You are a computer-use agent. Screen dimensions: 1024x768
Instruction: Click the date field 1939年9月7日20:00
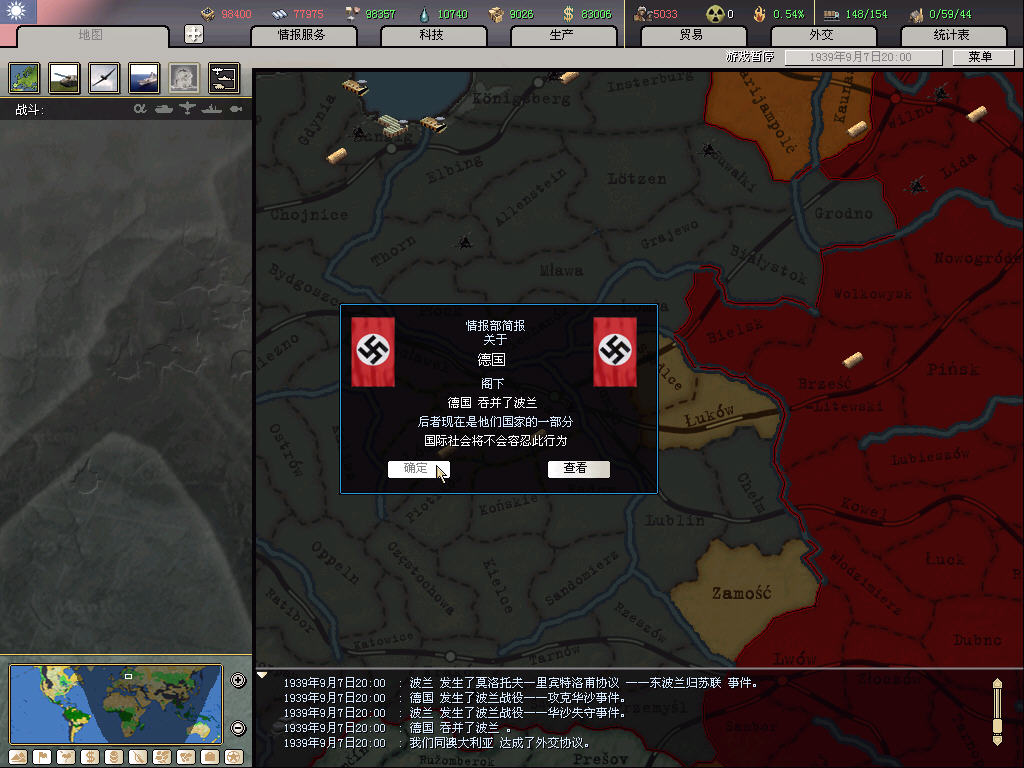[863, 57]
